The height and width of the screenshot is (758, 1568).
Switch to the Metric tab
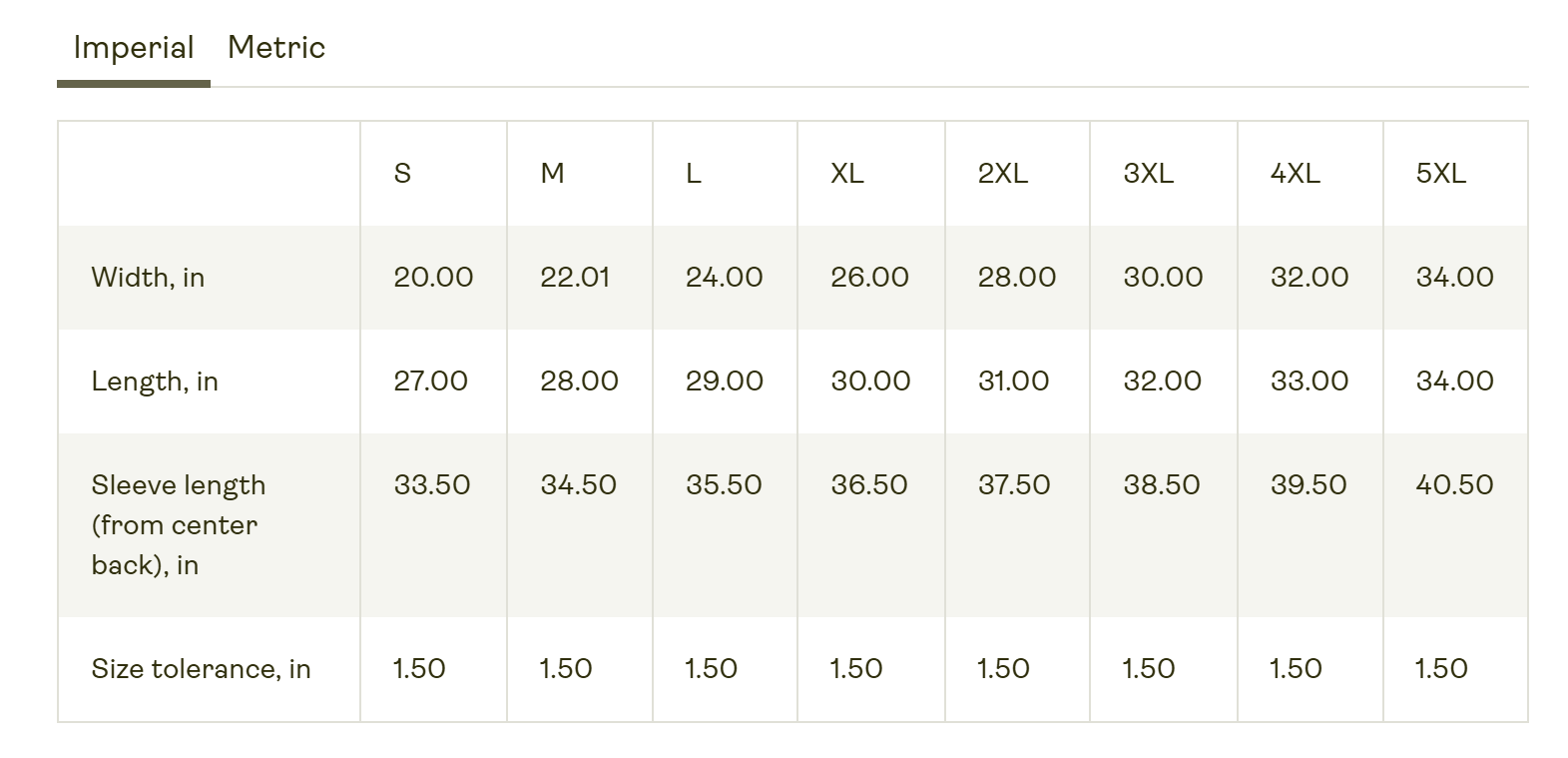(x=276, y=48)
